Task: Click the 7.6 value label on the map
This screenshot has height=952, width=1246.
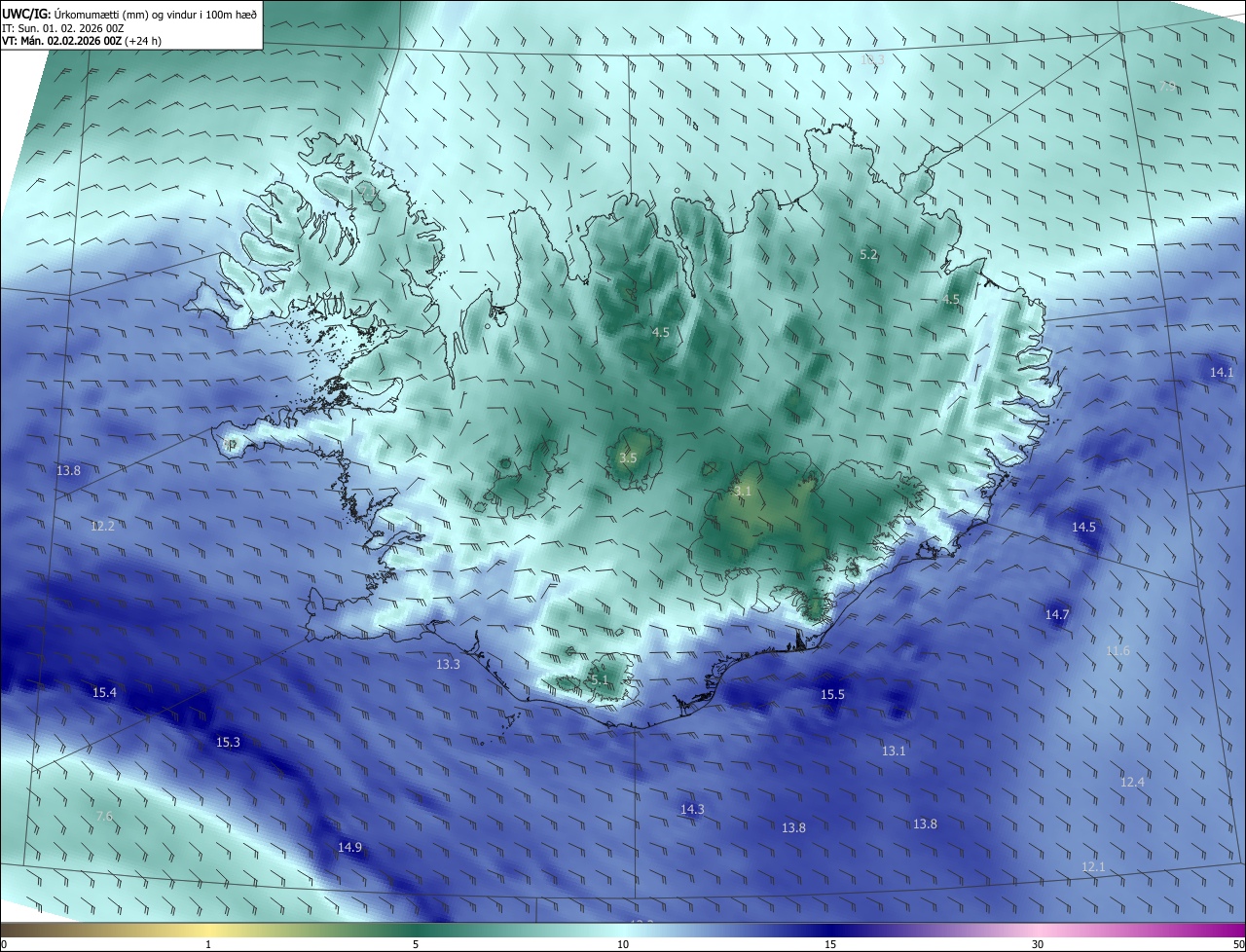Action: tap(104, 816)
